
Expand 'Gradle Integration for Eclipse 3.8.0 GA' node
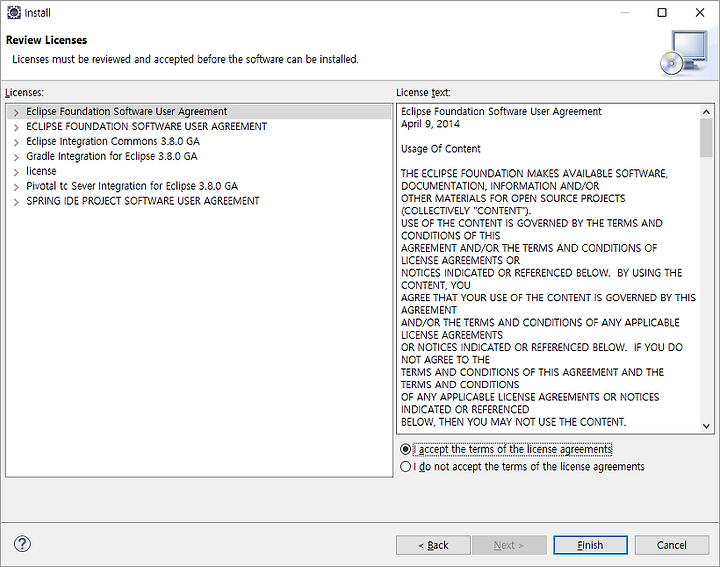click(x=16, y=157)
